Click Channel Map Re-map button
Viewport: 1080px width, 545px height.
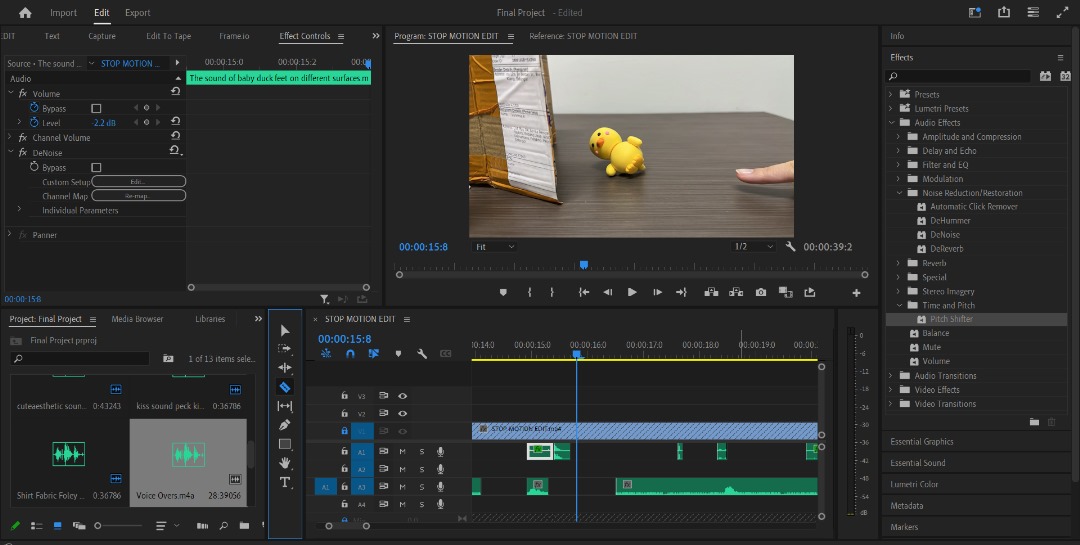[x=138, y=196]
